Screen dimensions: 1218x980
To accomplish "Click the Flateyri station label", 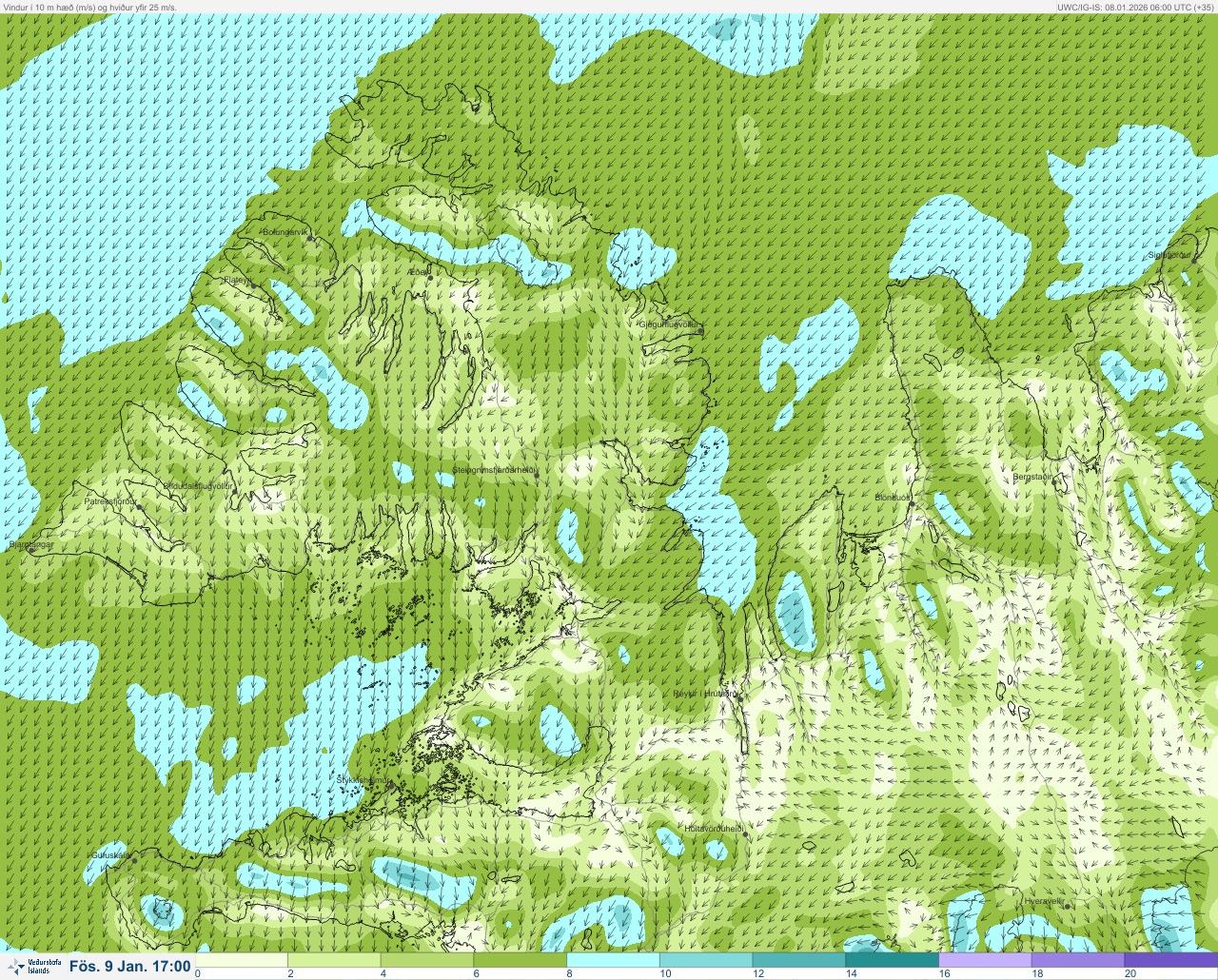I will click(x=237, y=280).
